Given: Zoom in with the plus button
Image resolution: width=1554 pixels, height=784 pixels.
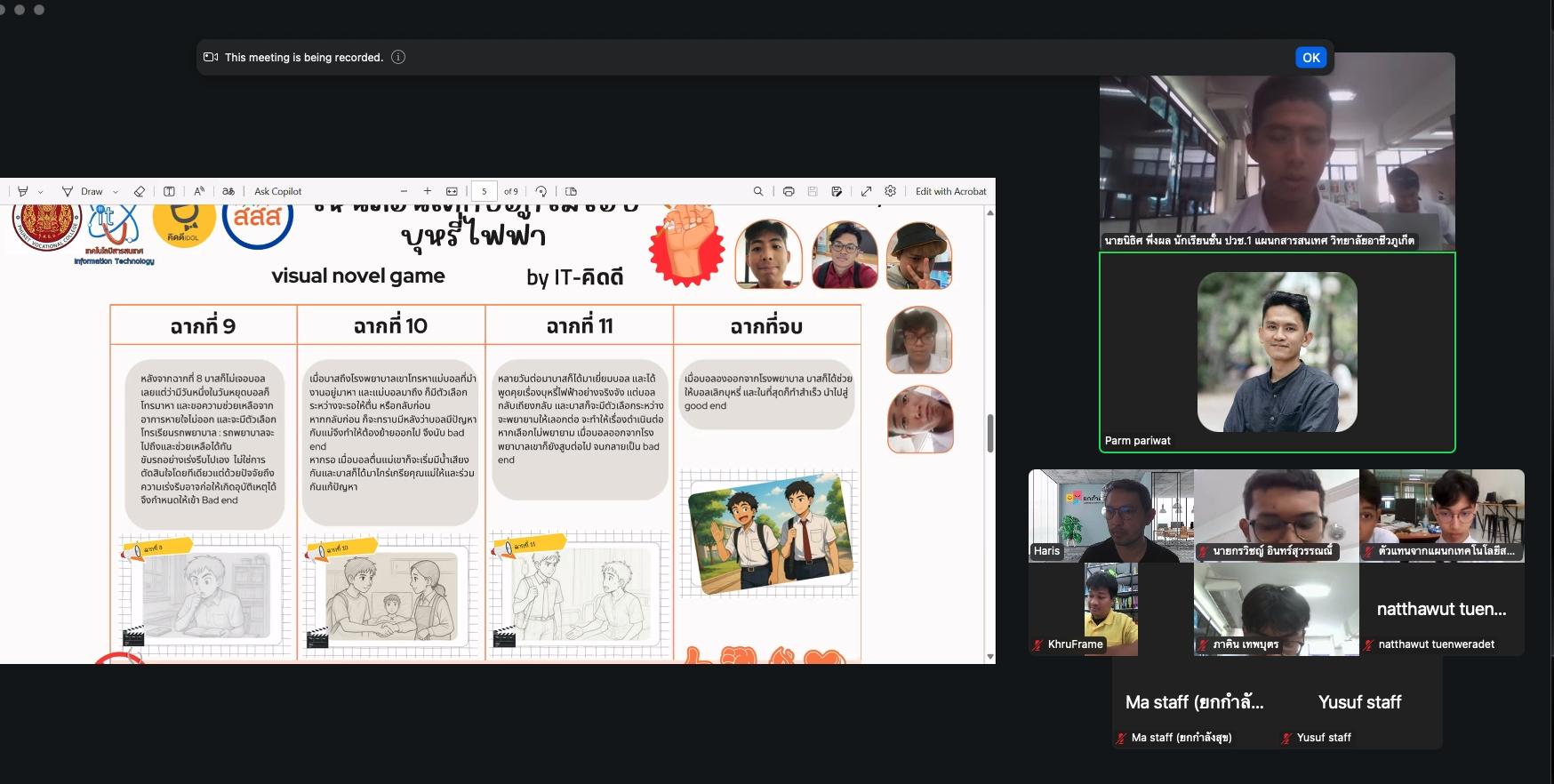Looking at the screenshot, I should click(428, 191).
